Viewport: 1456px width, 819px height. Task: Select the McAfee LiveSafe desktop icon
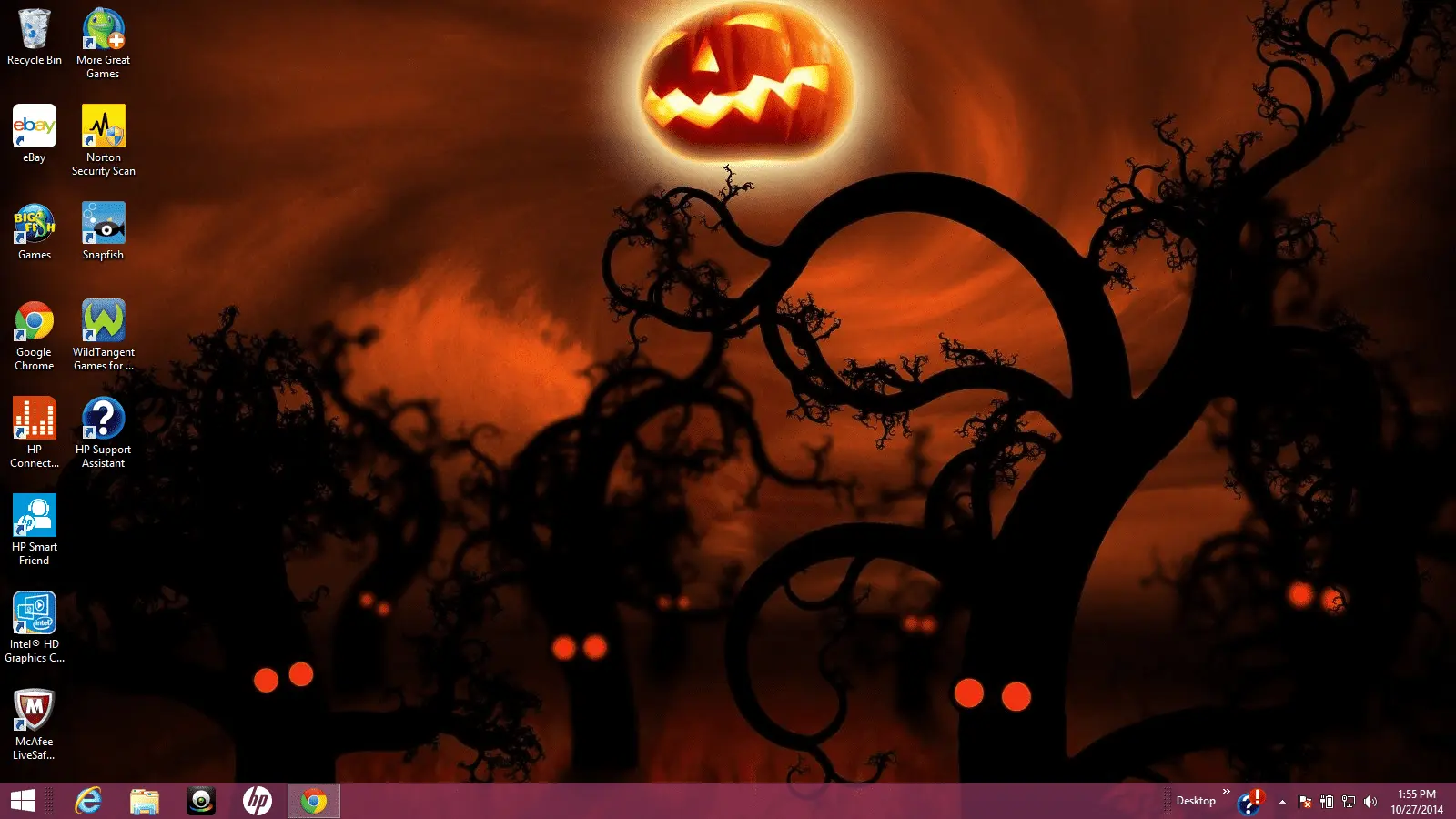(35, 725)
